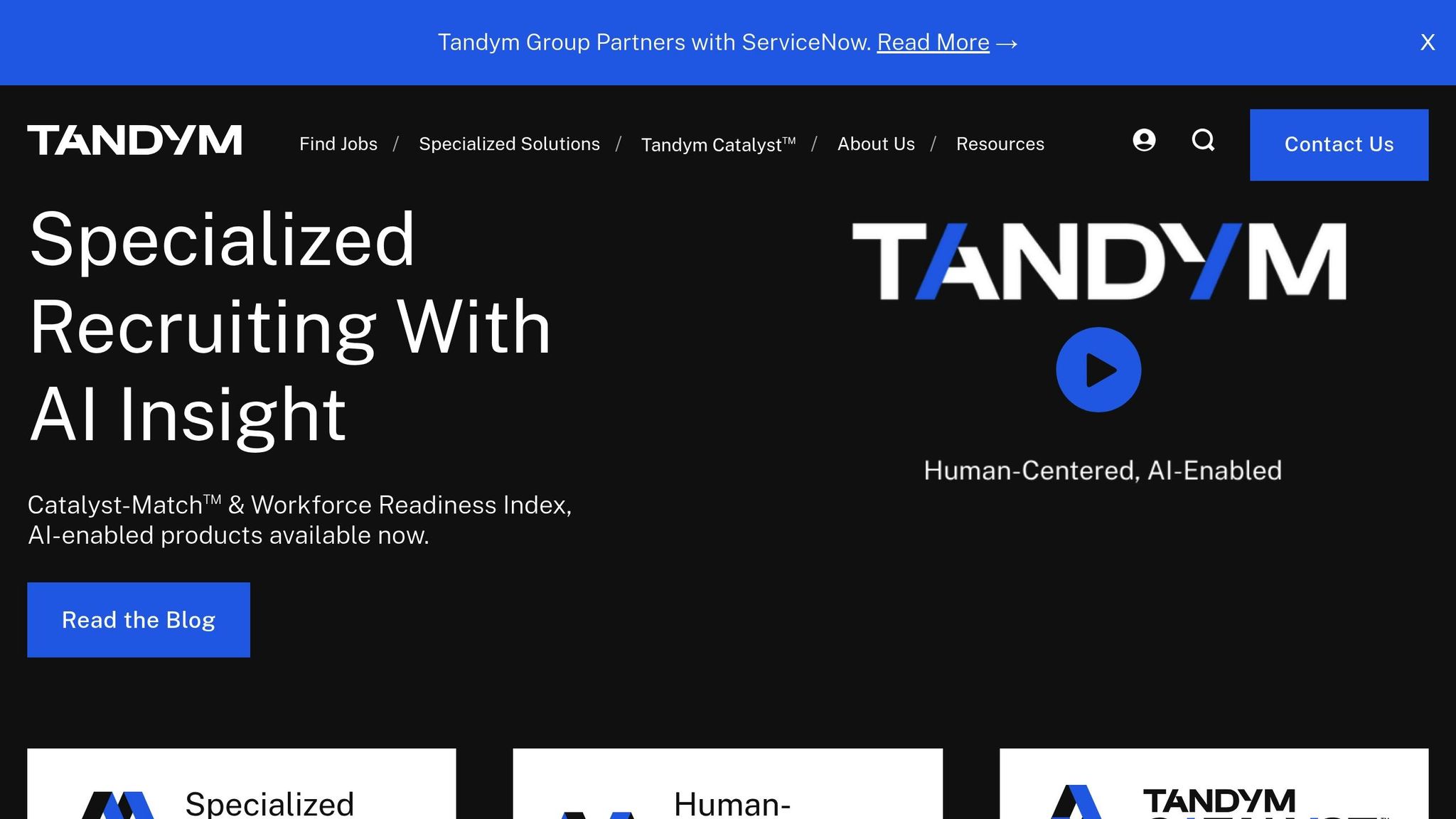Viewport: 1456px width, 819px height.
Task: Click the Human-Centered, AI-Enabled caption
Action: [x=1102, y=469]
